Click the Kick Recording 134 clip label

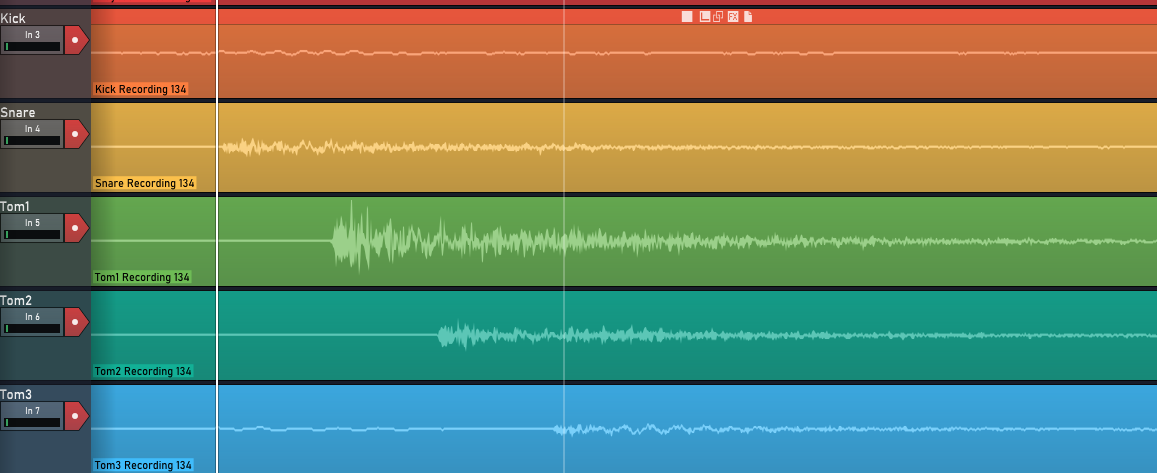pyautogui.click(x=140, y=89)
